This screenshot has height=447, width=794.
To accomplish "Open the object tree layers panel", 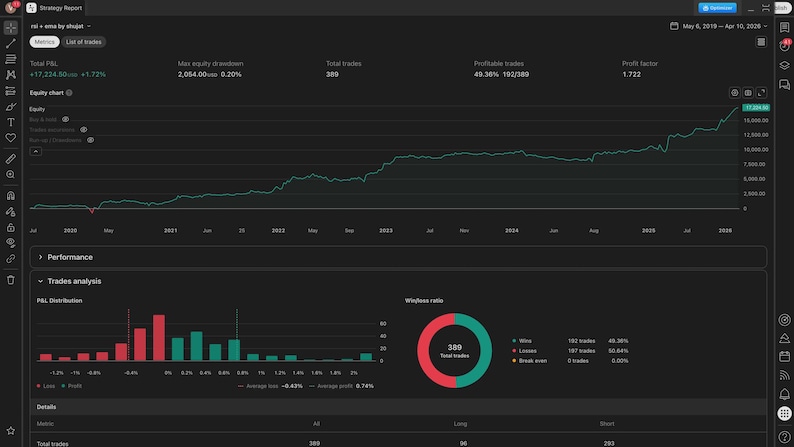I will tap(784, 65).
